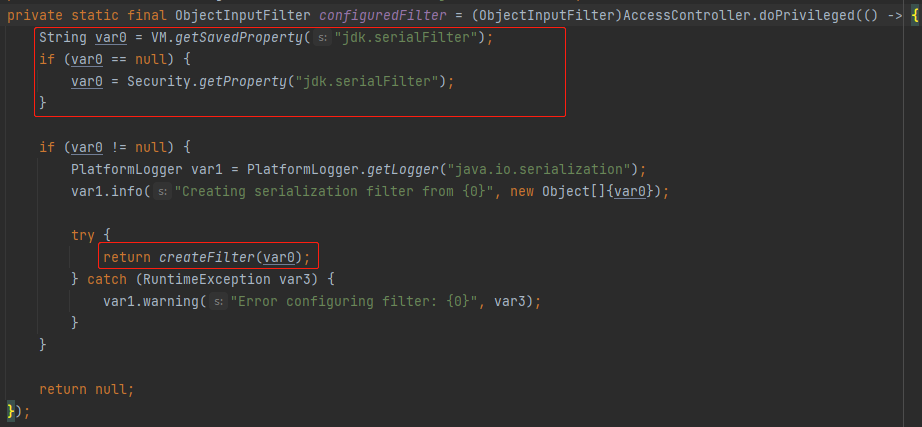Image resolution: width=922 pixels, height=427 pixels.
Task: Place cursor on the try keyword
Action: (83, 236)
